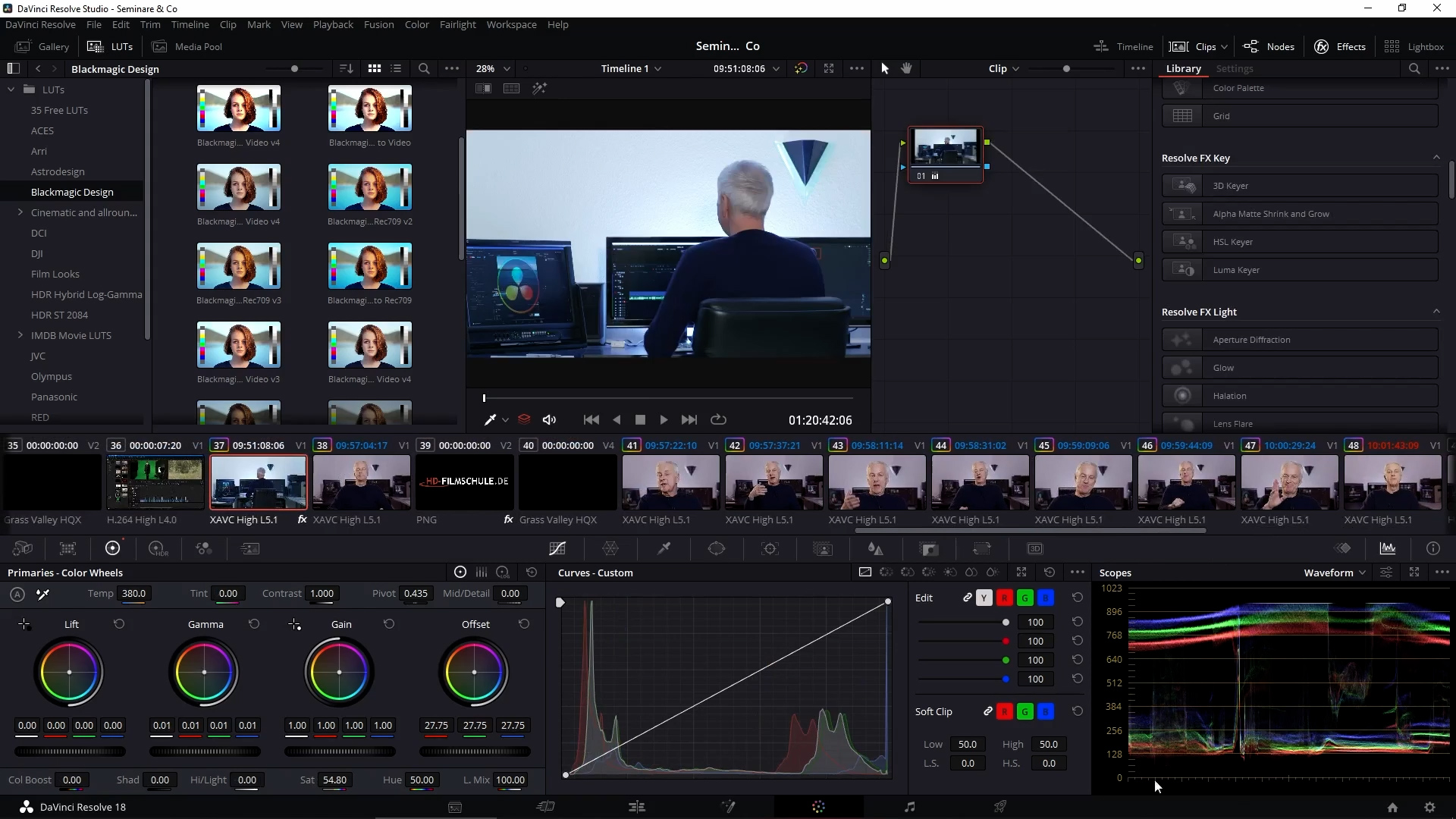This screenshot has height=819, width=1456.
Task: Open the Tracker palette
Action: pyautogui.click(x=770, y=548)
